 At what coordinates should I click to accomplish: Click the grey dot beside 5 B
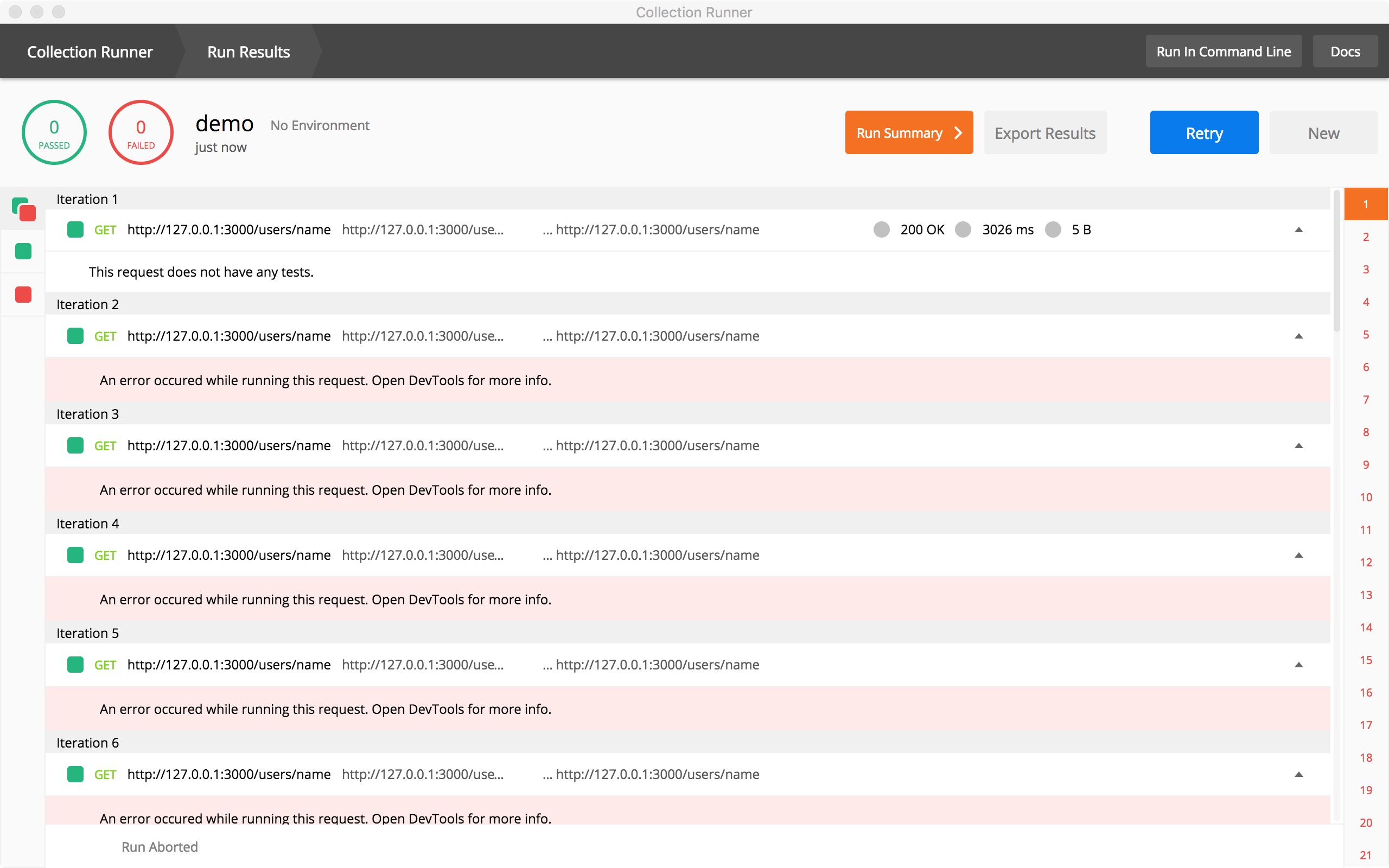click(1053, 229)
